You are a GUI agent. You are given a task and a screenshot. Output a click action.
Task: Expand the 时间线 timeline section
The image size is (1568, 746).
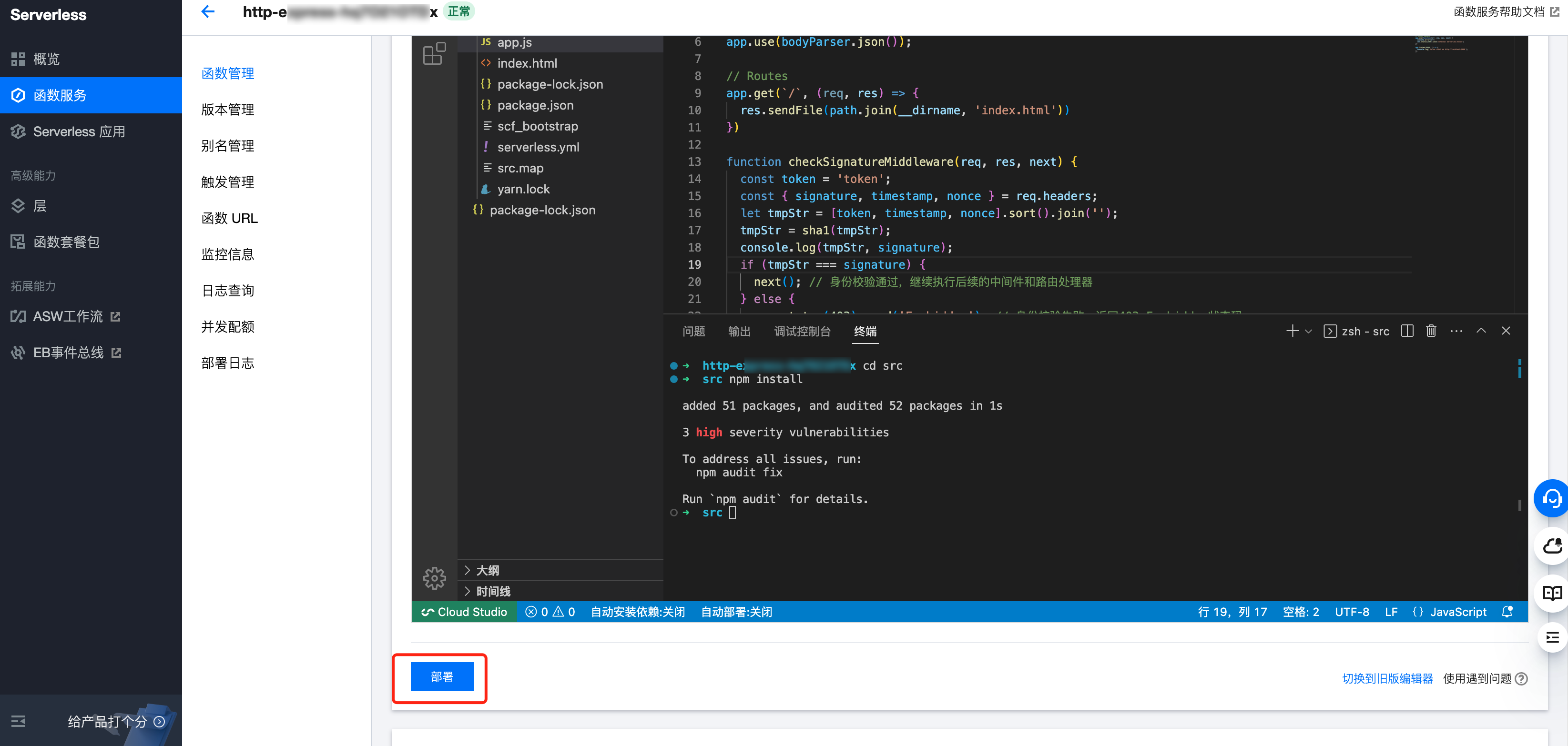[x=492, y=591]
